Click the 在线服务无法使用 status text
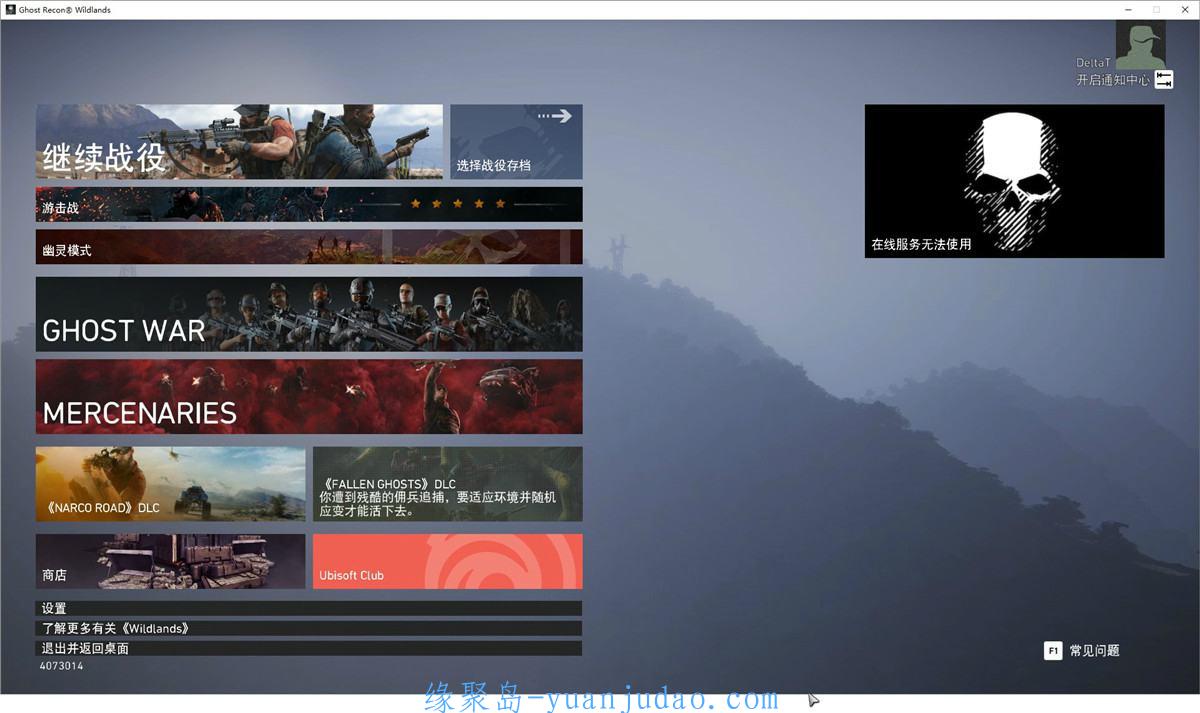The image size is (1200, 713). 921,244
